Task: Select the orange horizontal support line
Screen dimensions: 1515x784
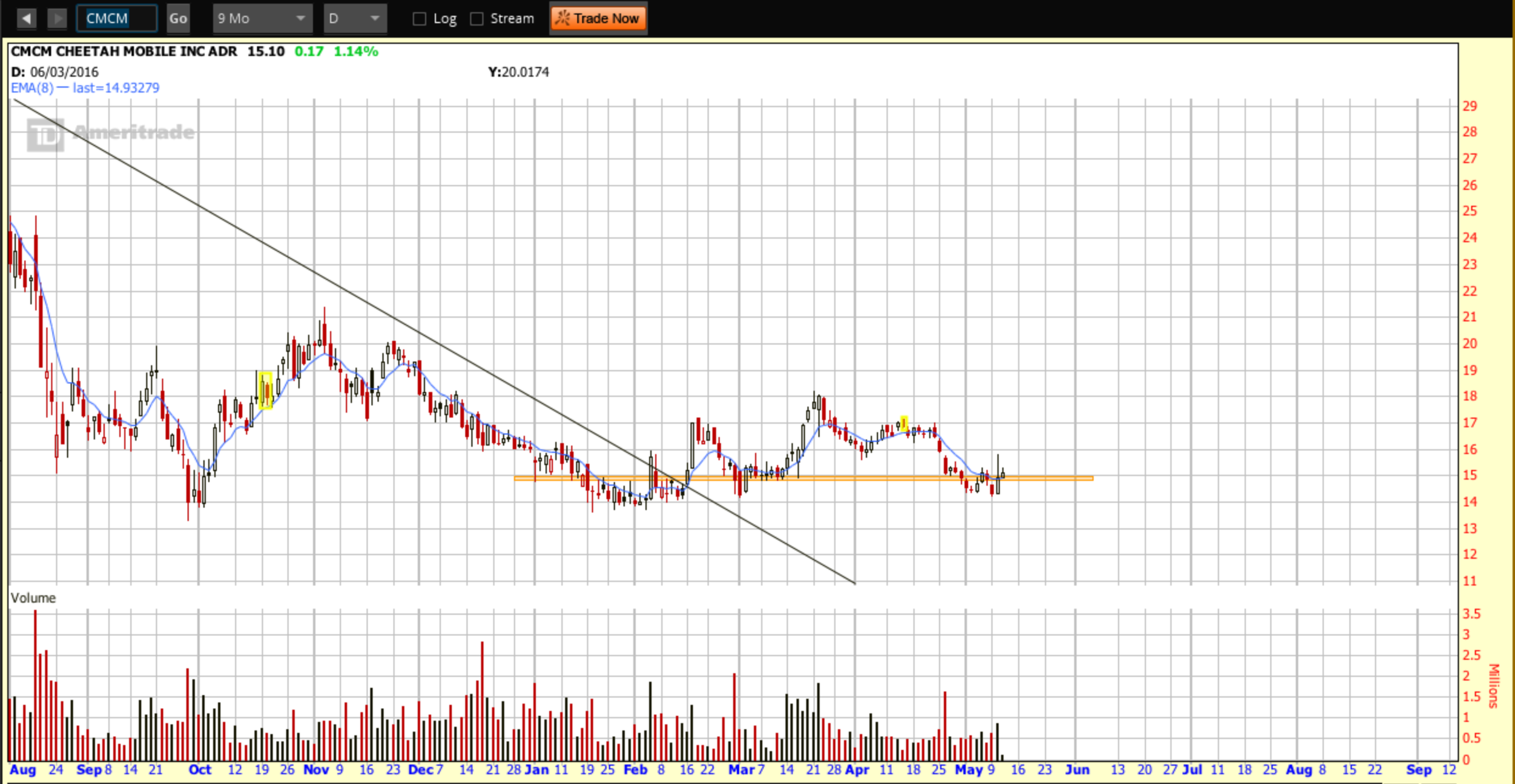Action: tap(1047, 478)
